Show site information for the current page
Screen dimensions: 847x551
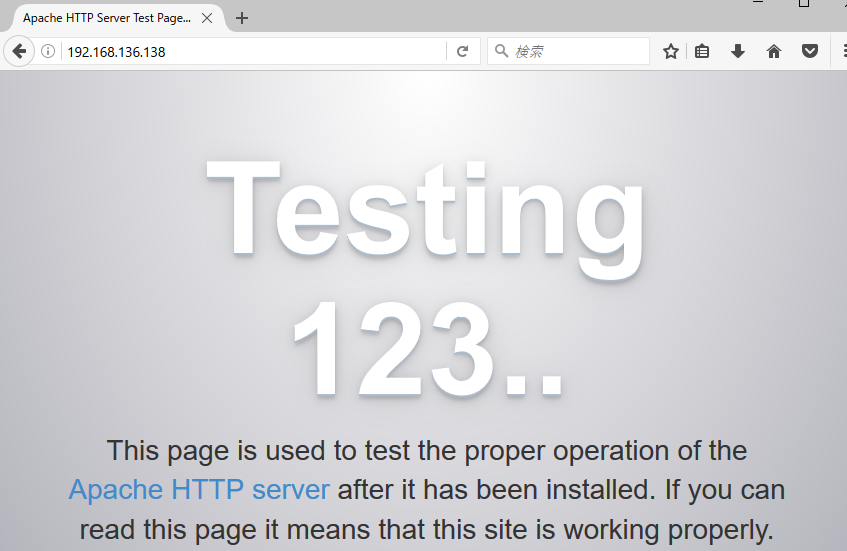[x=47, y=52]
